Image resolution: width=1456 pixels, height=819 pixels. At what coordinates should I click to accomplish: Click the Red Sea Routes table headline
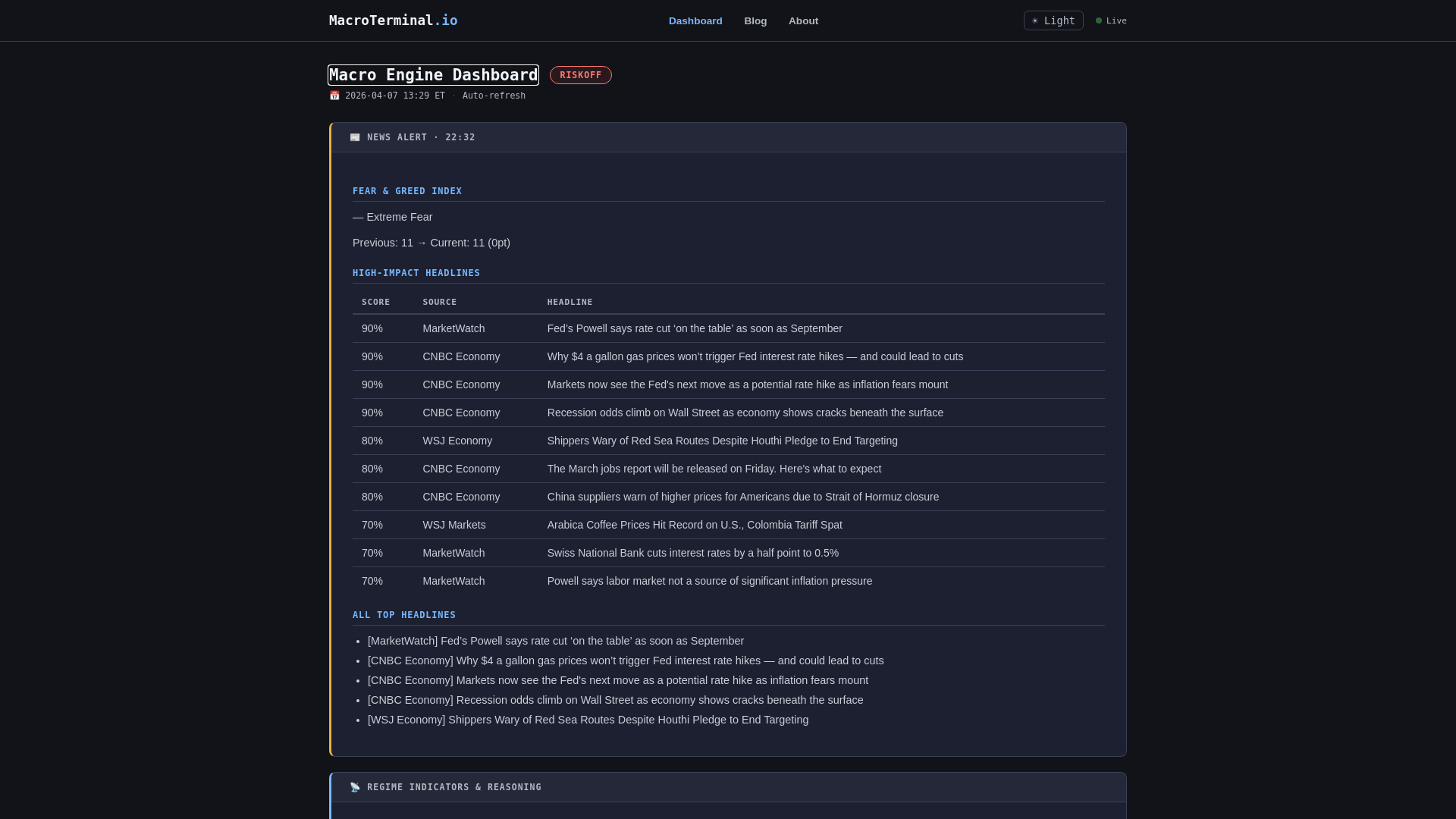click(723, 441)
